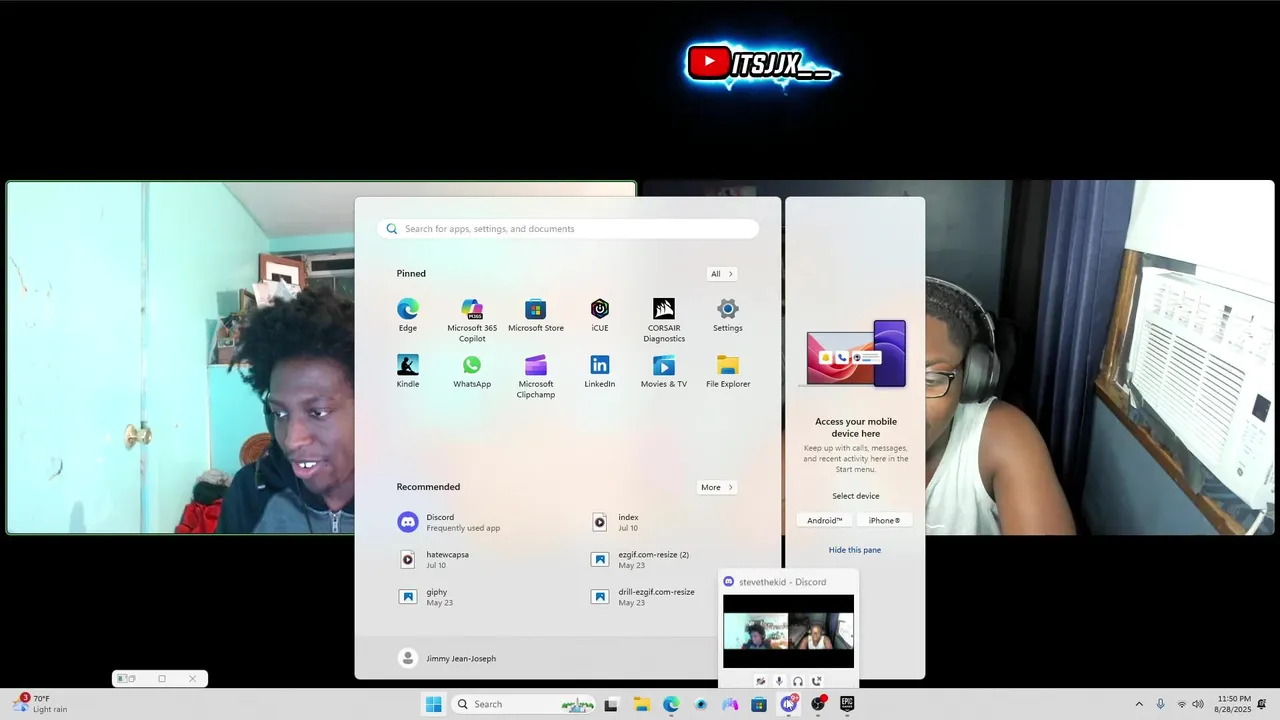This screenshot has width=1280, height=720.
Task: Focus the Start menu search field
Action: click(568, 229)
